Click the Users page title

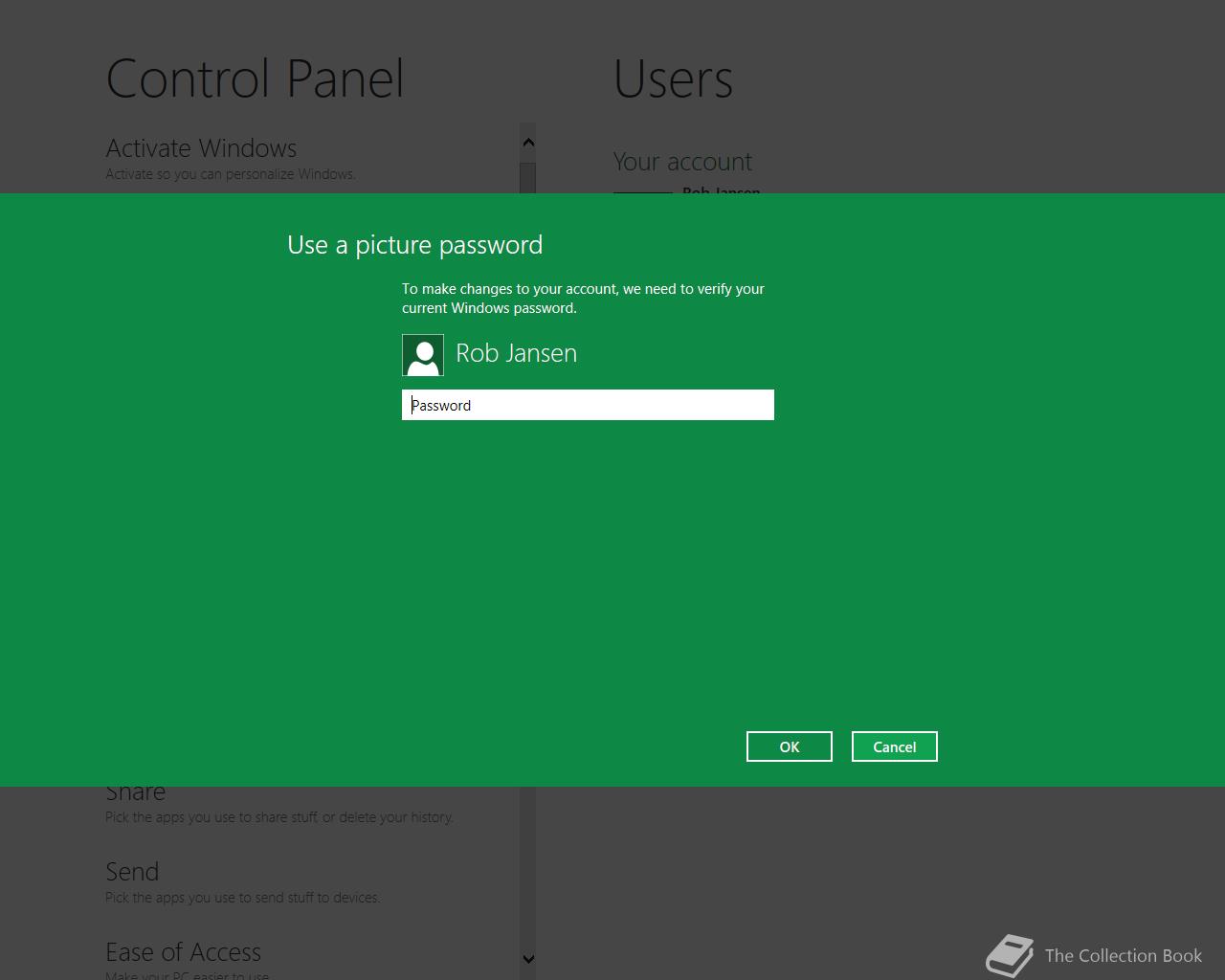coord(673,78)
